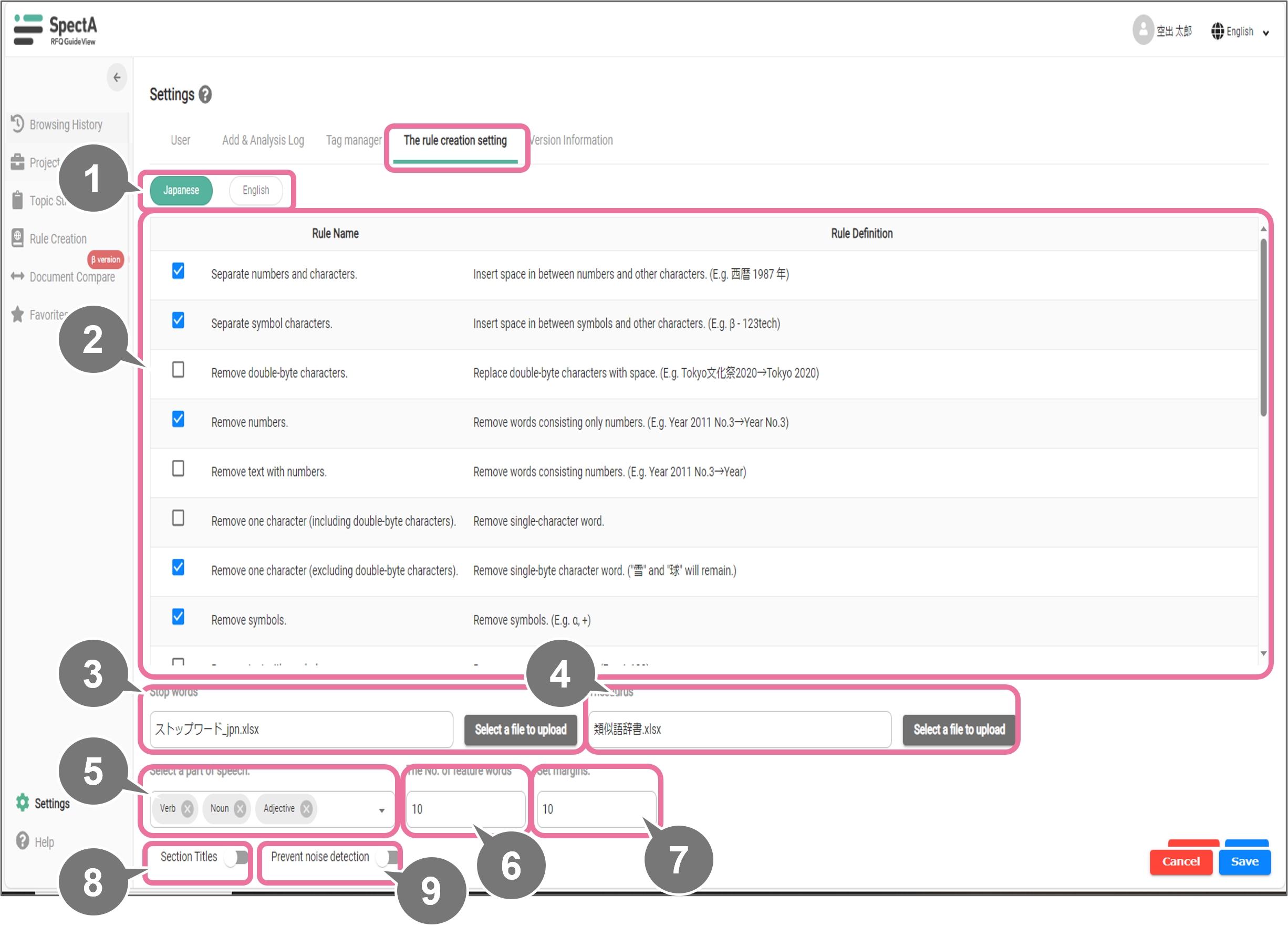1288x937 pixels.
Task: Click the Help icon in sidebar
Action: pyautogui.click(x=22, y=841)
